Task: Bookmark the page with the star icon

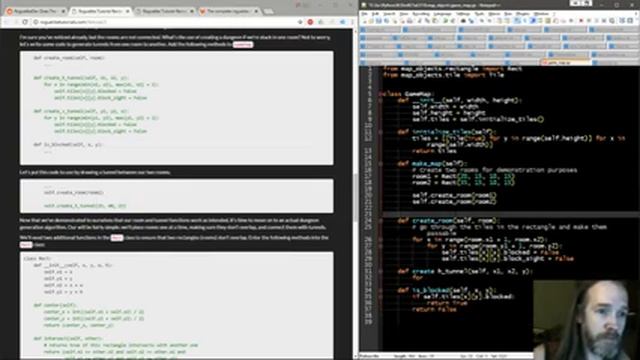Action: coord(300,22)
